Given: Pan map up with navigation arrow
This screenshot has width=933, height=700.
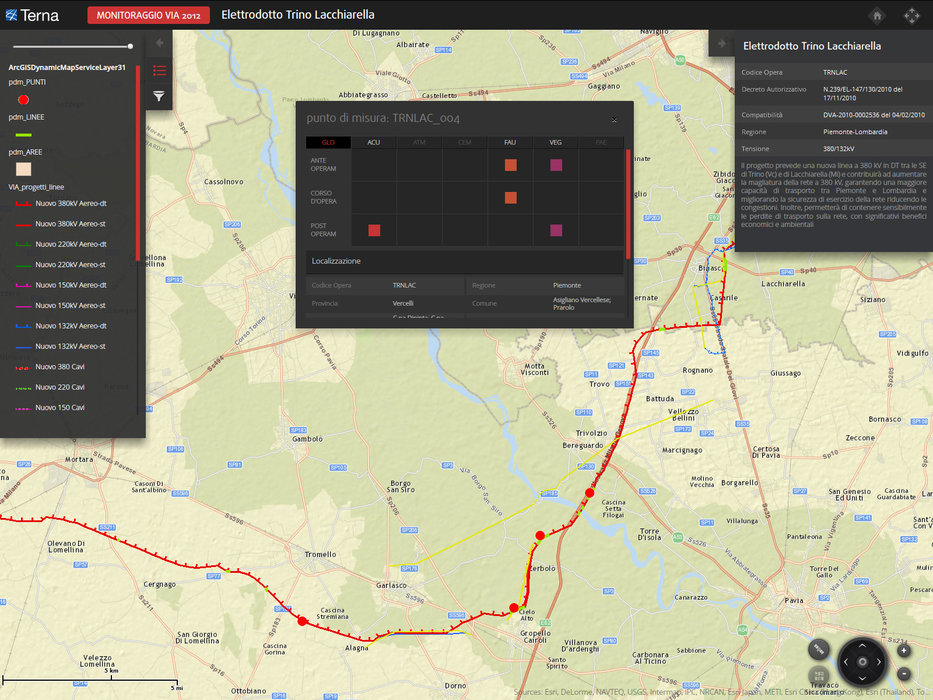Looking at the screenshot, I should [x=861, y=644].
